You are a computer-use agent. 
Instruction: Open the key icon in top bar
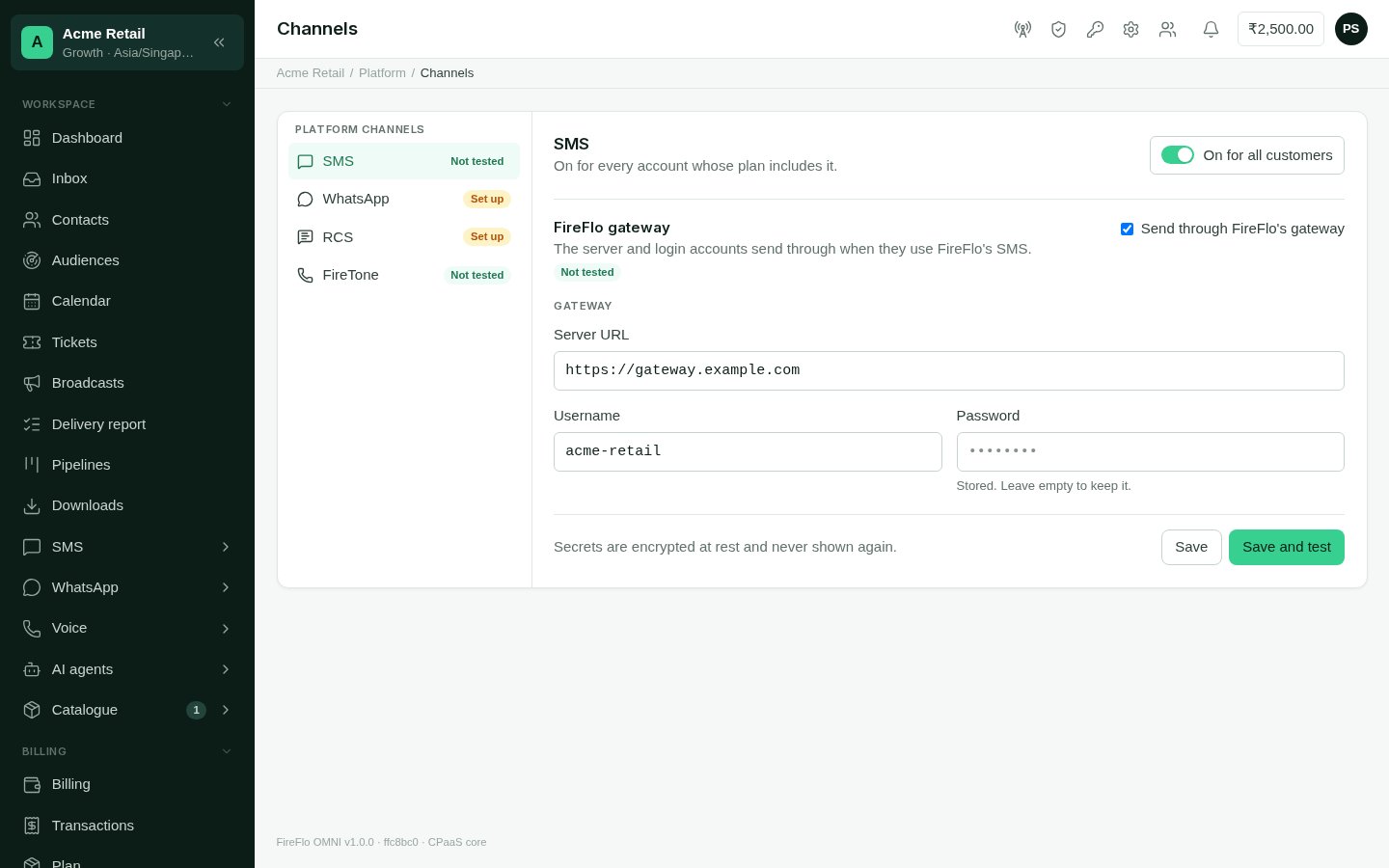(1095, 29)
